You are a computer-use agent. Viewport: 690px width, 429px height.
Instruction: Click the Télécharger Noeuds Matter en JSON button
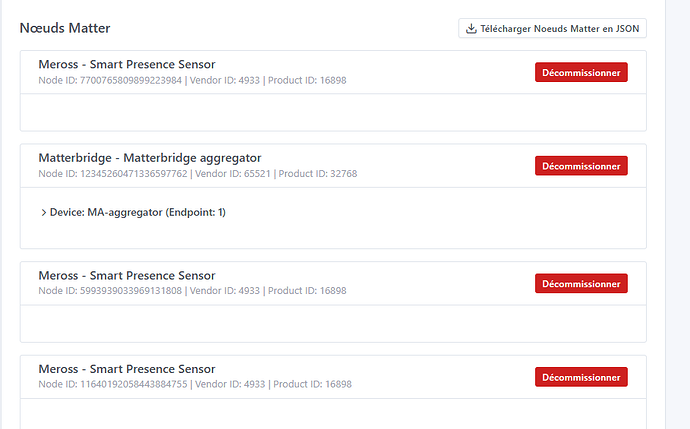coord(552,28)
